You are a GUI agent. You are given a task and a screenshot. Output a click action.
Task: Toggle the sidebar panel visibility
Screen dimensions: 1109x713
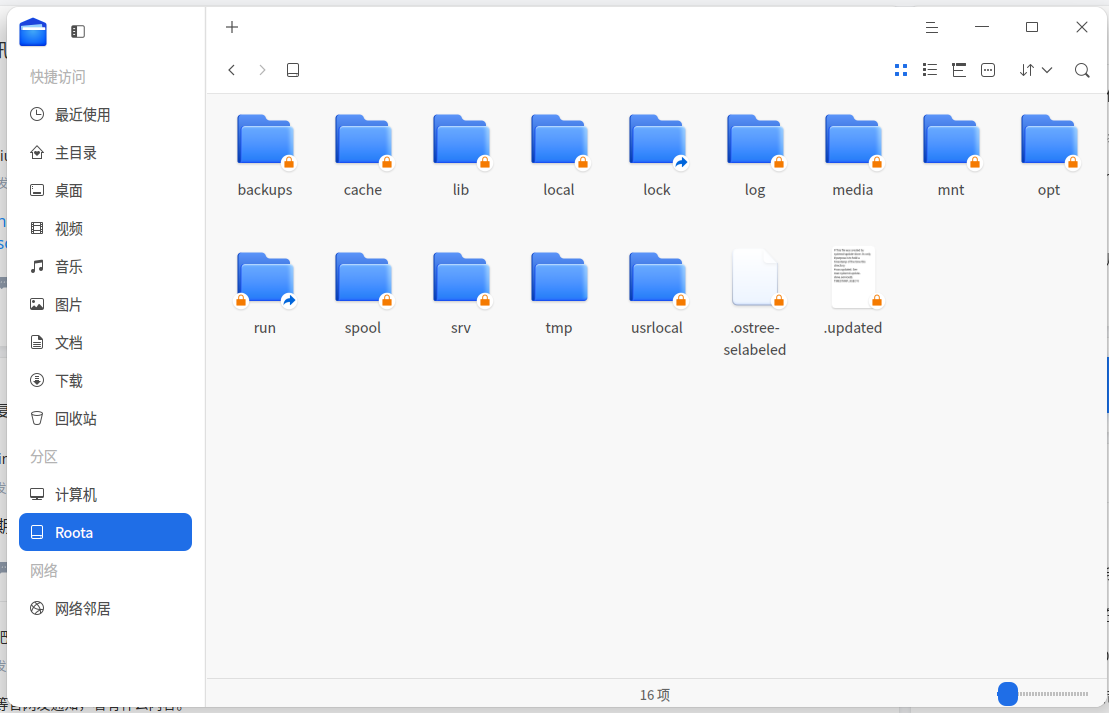point(78,32)
